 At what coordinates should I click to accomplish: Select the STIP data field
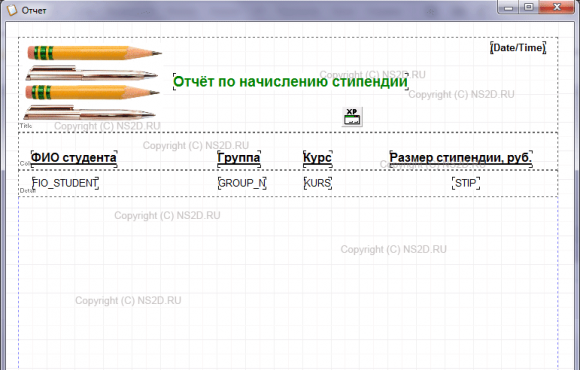coord(466,183)
